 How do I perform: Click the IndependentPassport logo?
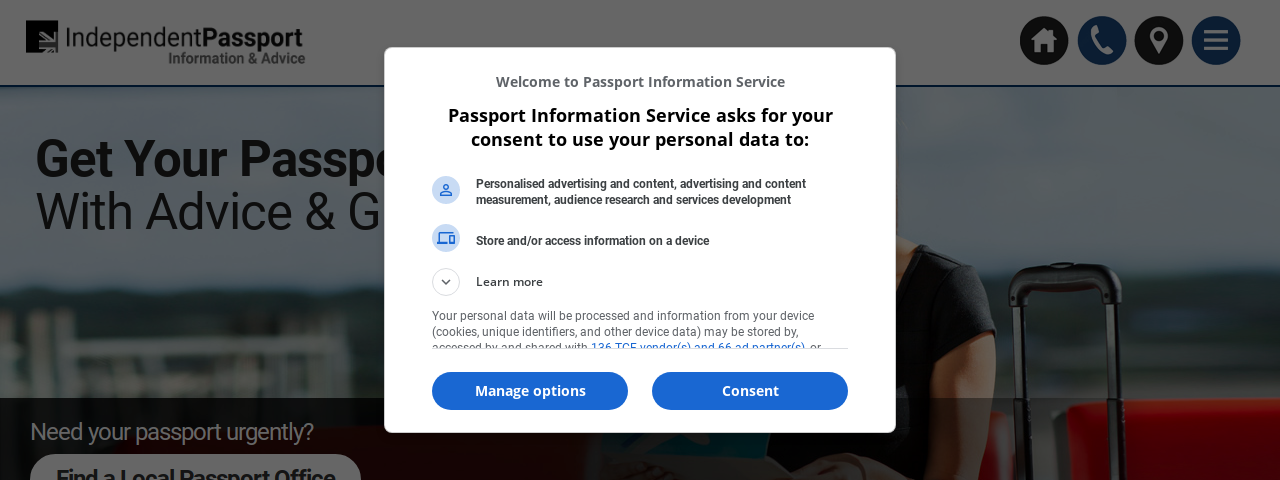coord(165,43)
